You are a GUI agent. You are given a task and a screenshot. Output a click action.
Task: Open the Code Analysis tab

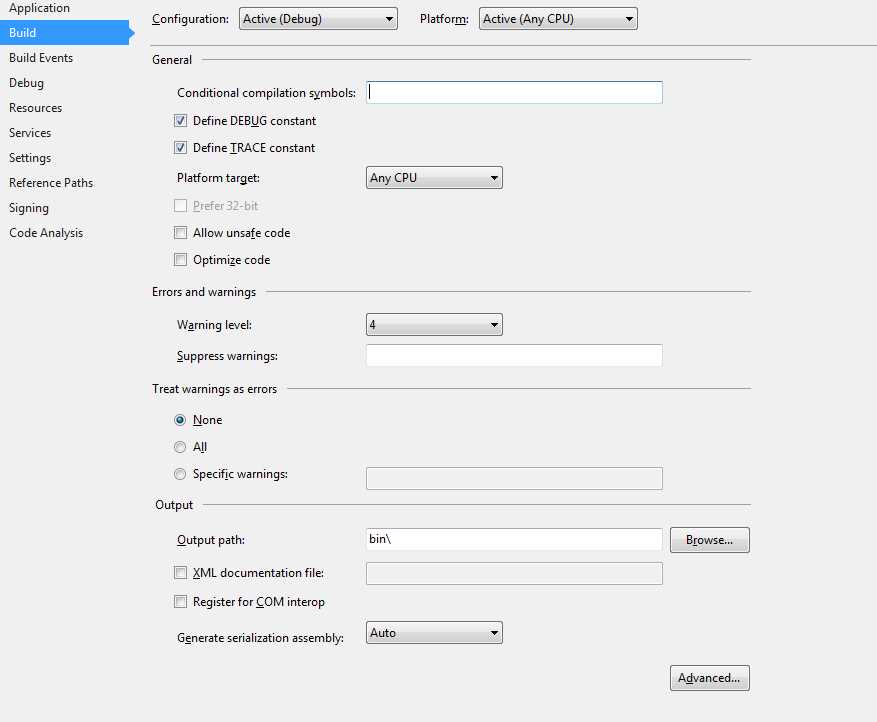pyautogui.click(x=46, y=233)
